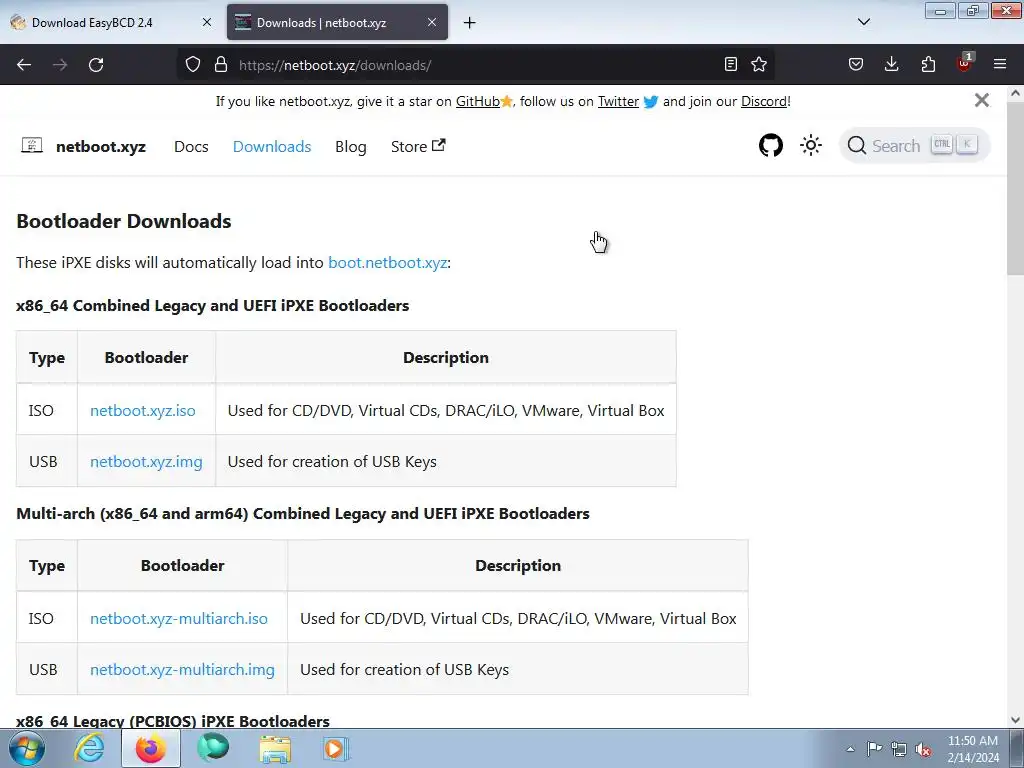Switch to the Download EasyBCD 2.4 tab
Viewport: 1024px width, 768px height.
click(111, 22)
